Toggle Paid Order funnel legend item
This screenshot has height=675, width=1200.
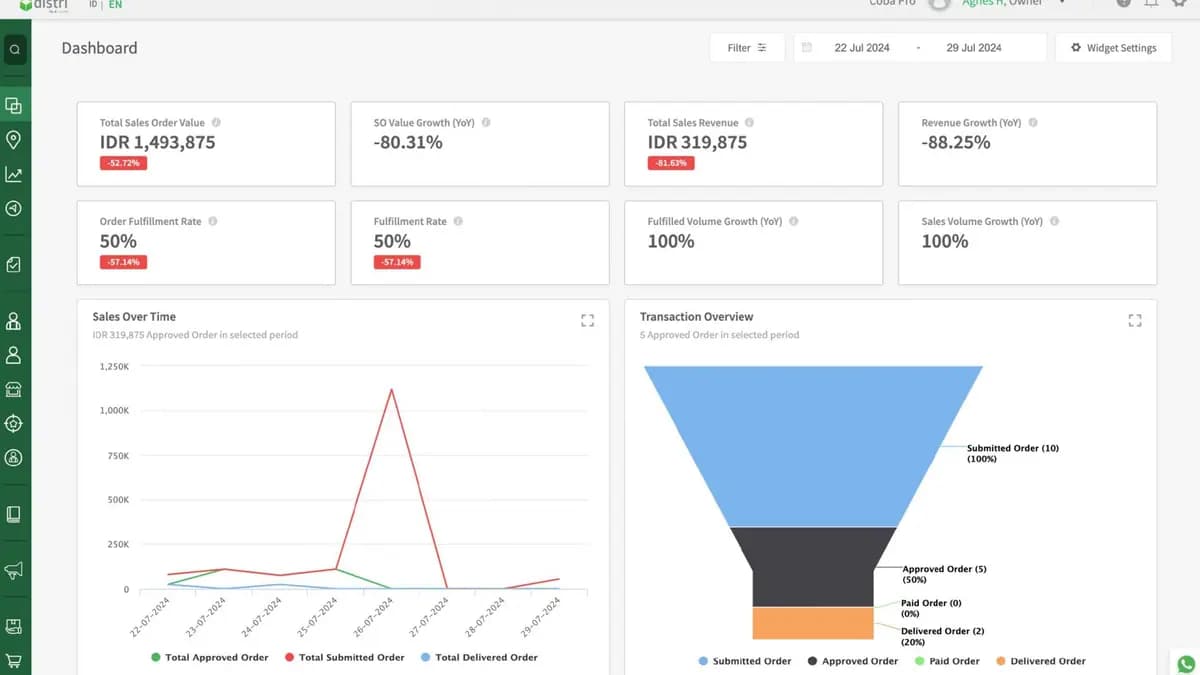pos(947,661)
